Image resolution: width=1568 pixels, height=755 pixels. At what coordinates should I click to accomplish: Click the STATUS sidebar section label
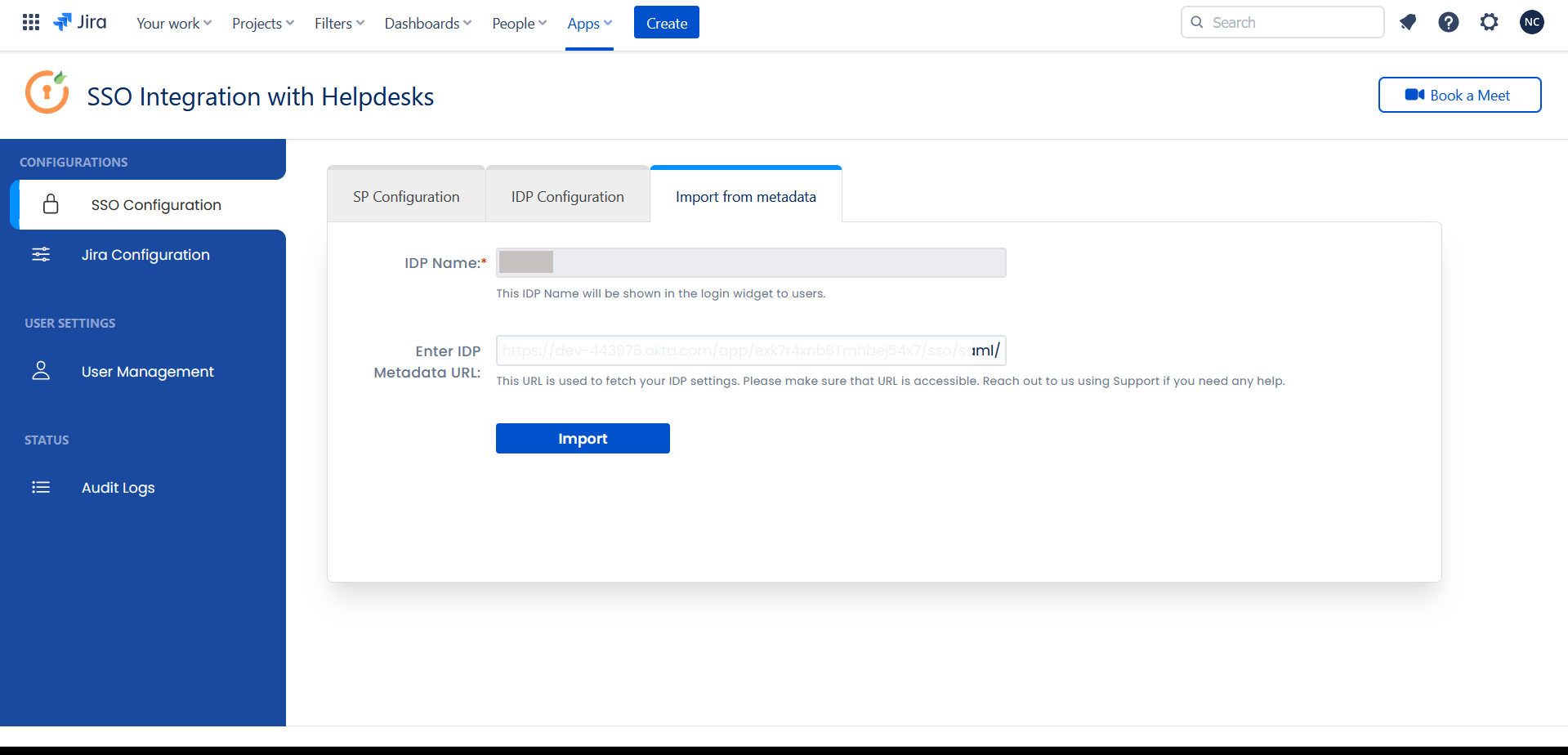coord(47,440)
